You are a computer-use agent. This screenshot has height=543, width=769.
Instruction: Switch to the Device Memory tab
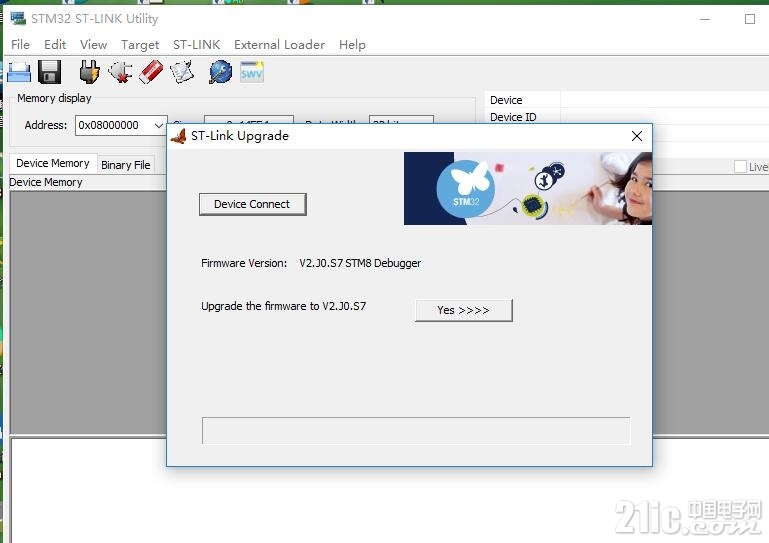click(x=53, y=163)
